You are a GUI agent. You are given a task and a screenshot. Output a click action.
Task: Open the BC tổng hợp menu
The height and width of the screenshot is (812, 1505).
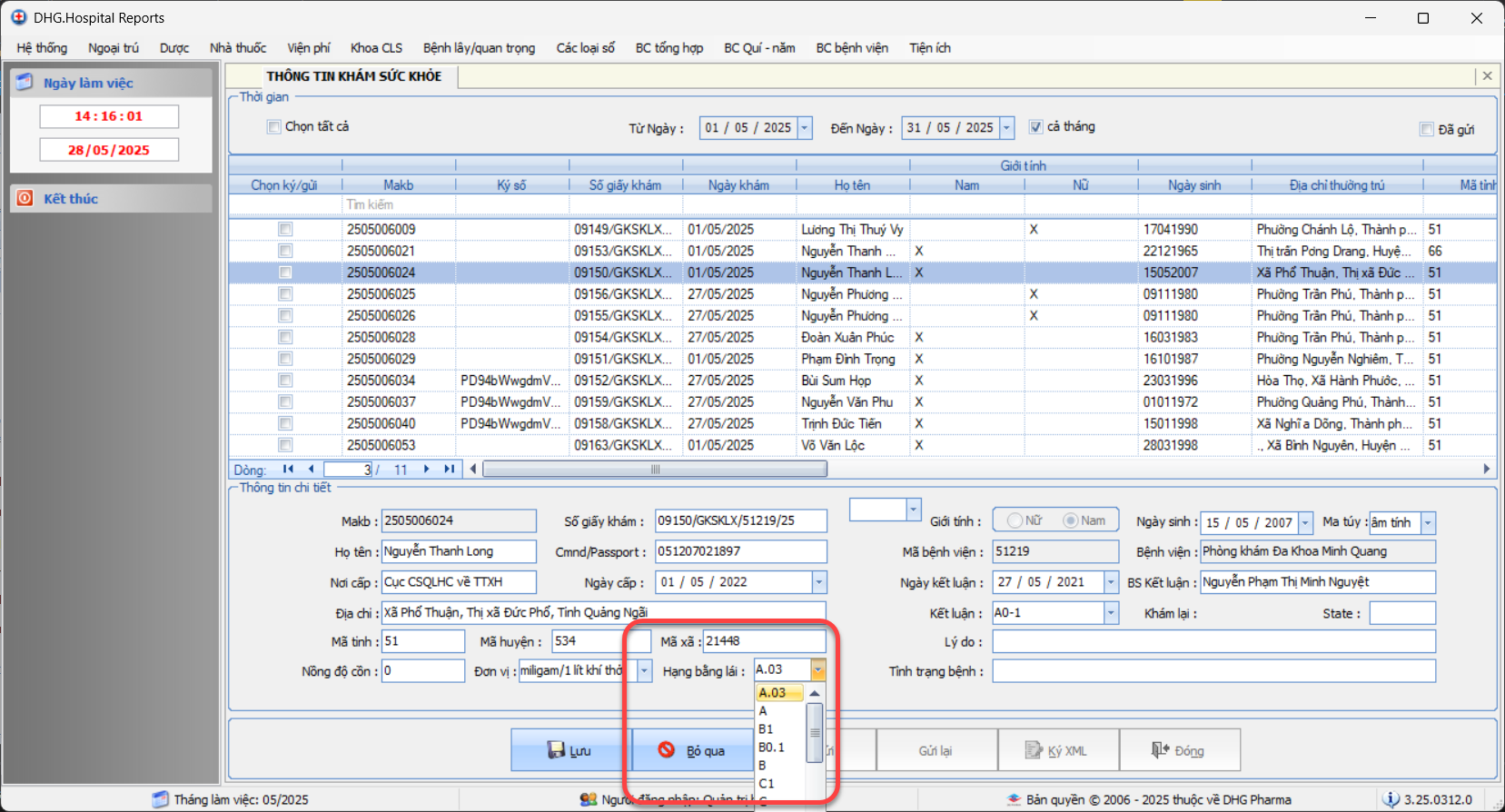coord(669,48)
